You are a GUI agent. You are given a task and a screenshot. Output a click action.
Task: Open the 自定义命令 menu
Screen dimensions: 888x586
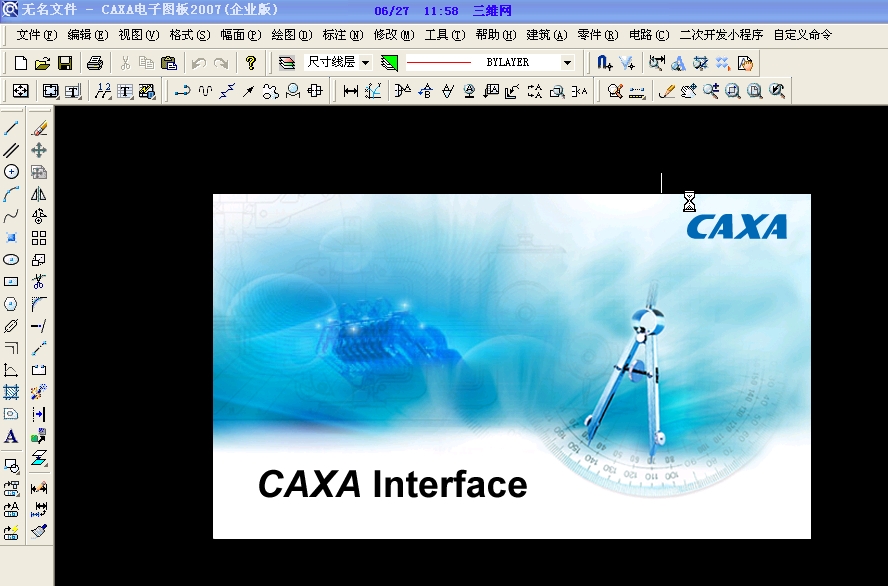pyautogui.click(x=803, y=35)
